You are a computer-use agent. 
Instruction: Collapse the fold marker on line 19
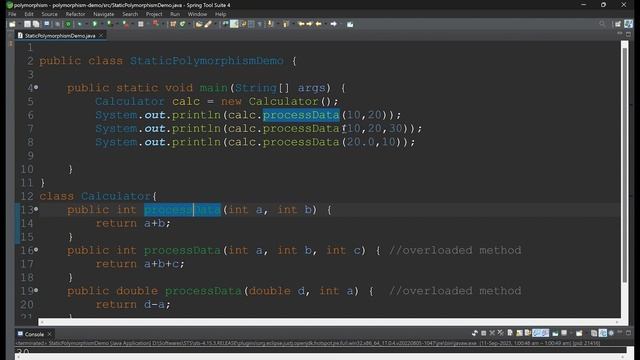coord(36,290)
